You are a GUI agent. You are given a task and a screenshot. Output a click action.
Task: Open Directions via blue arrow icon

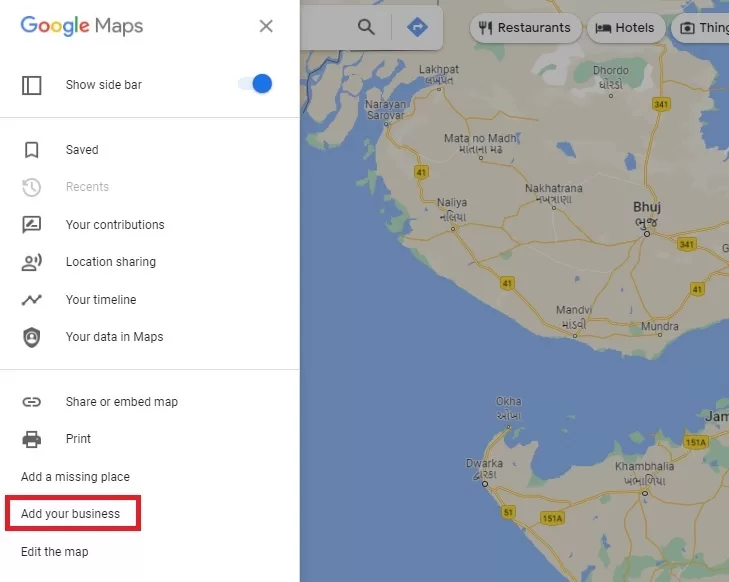point(417,27)
